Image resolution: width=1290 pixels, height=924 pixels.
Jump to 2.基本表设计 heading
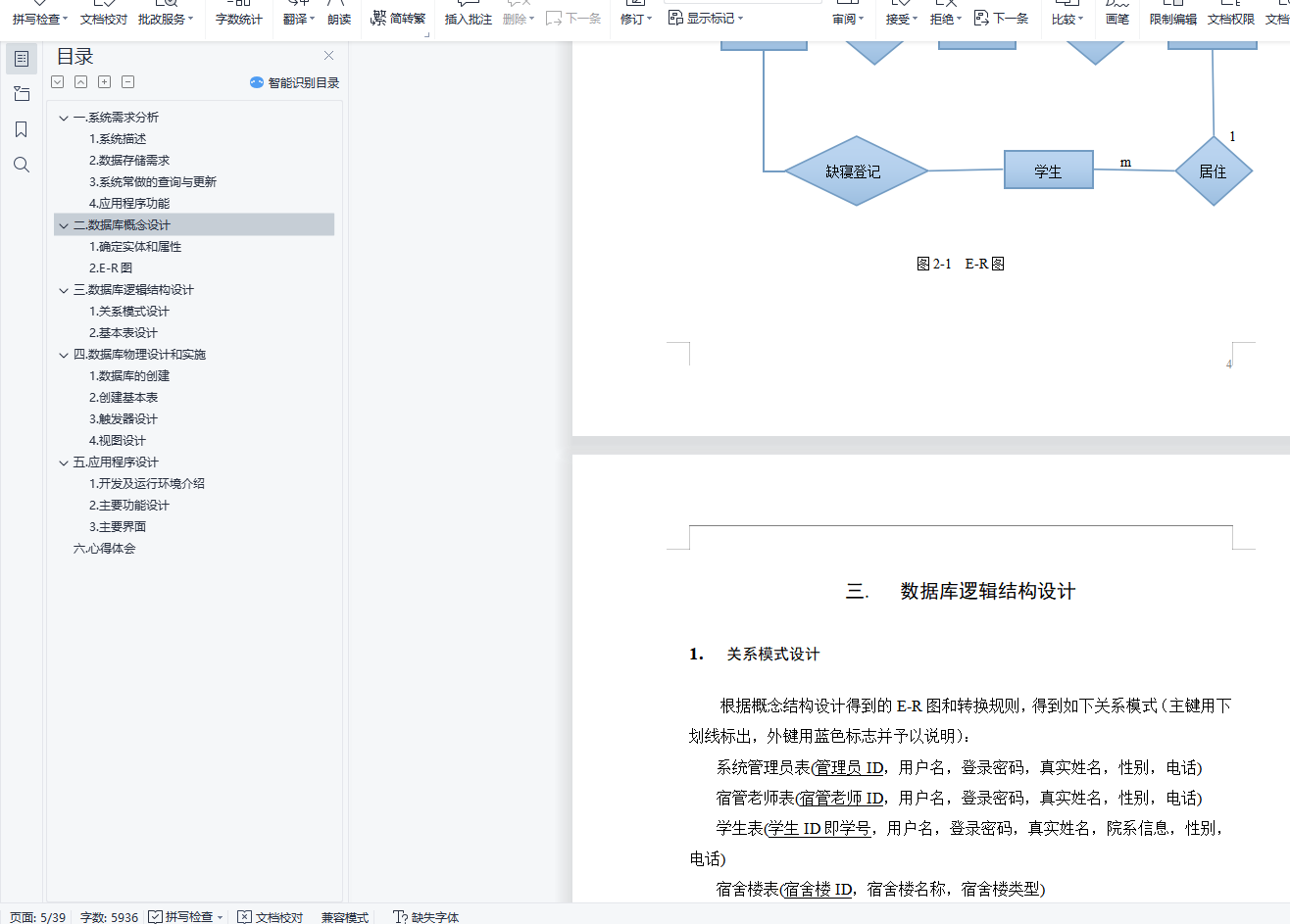click(124, 333)
